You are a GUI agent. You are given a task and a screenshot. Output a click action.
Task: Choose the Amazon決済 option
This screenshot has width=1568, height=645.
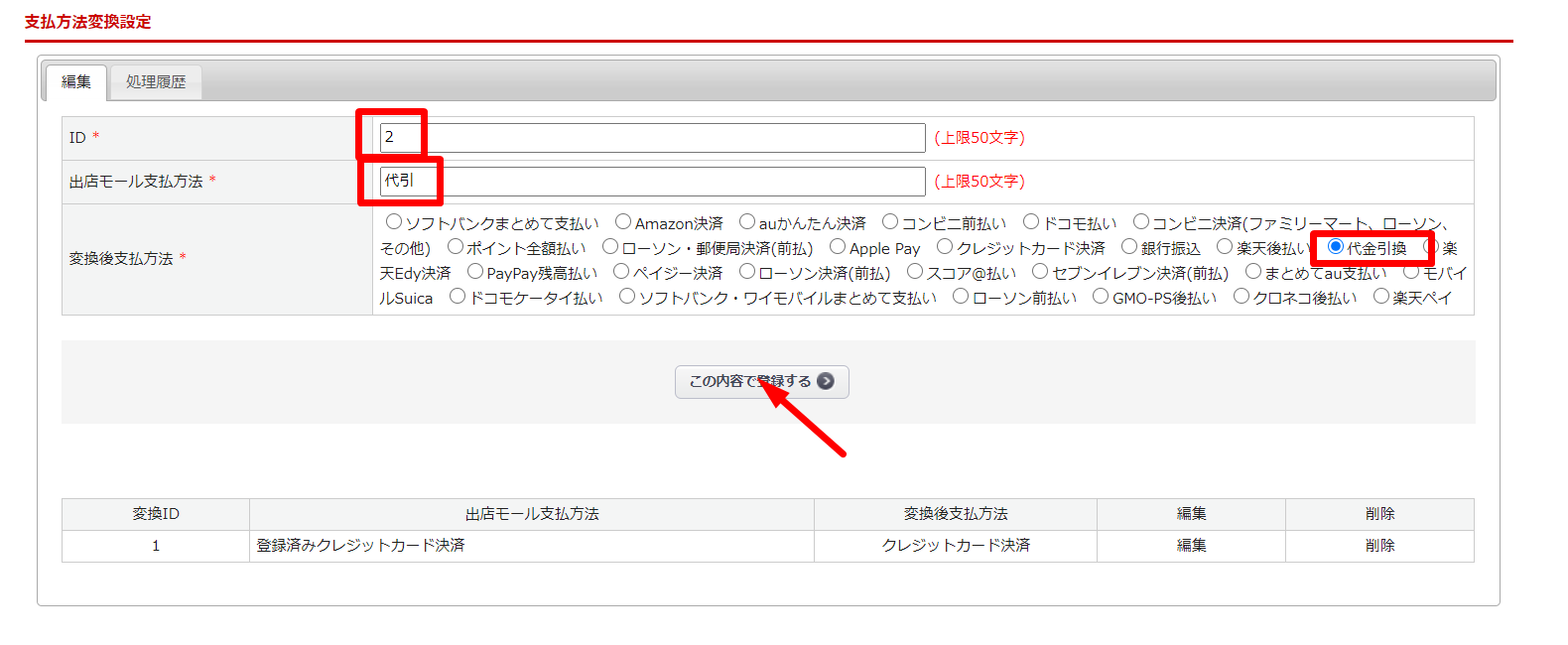623,221
